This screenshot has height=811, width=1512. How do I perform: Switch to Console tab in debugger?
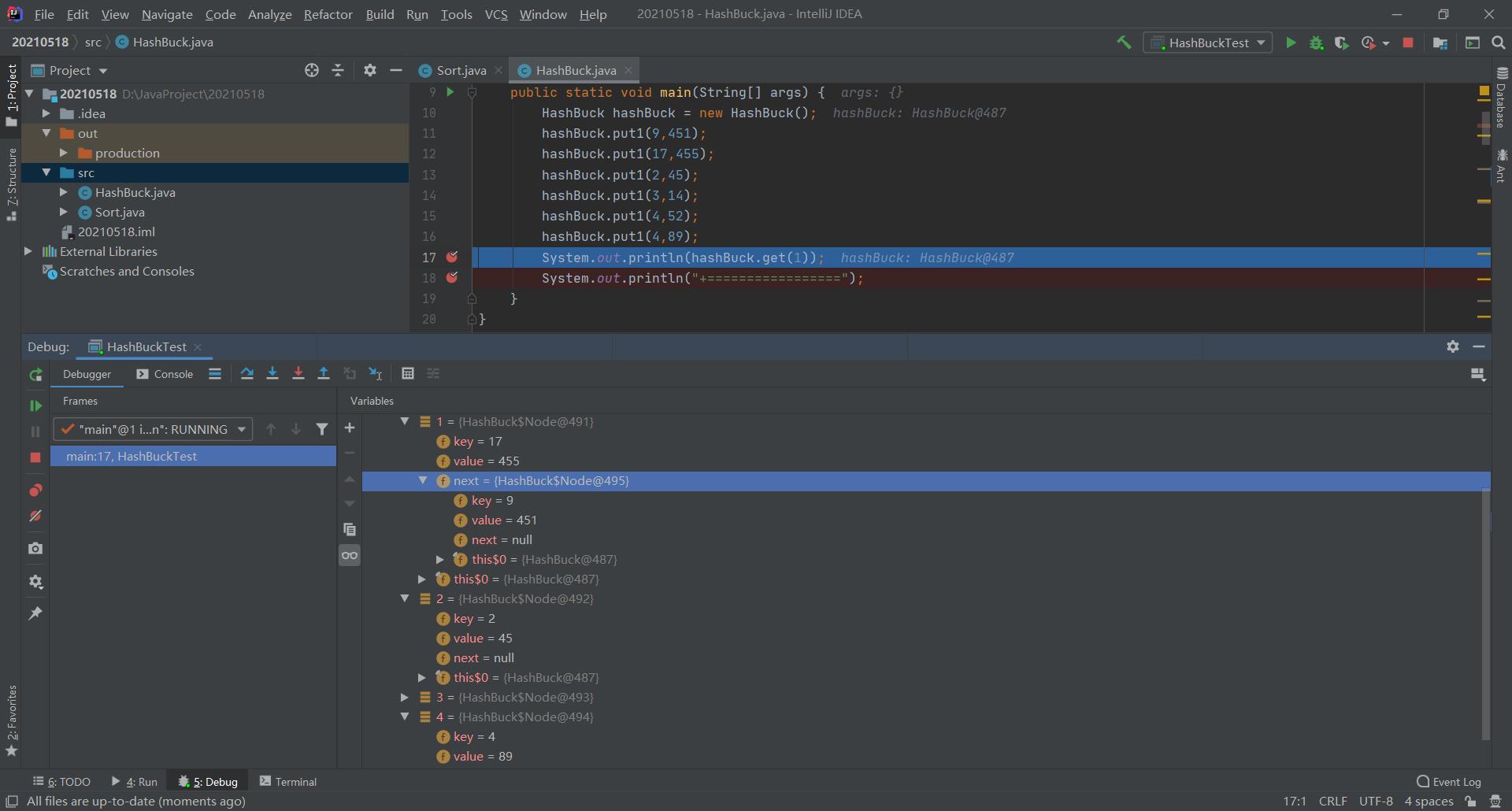(165, 374)
